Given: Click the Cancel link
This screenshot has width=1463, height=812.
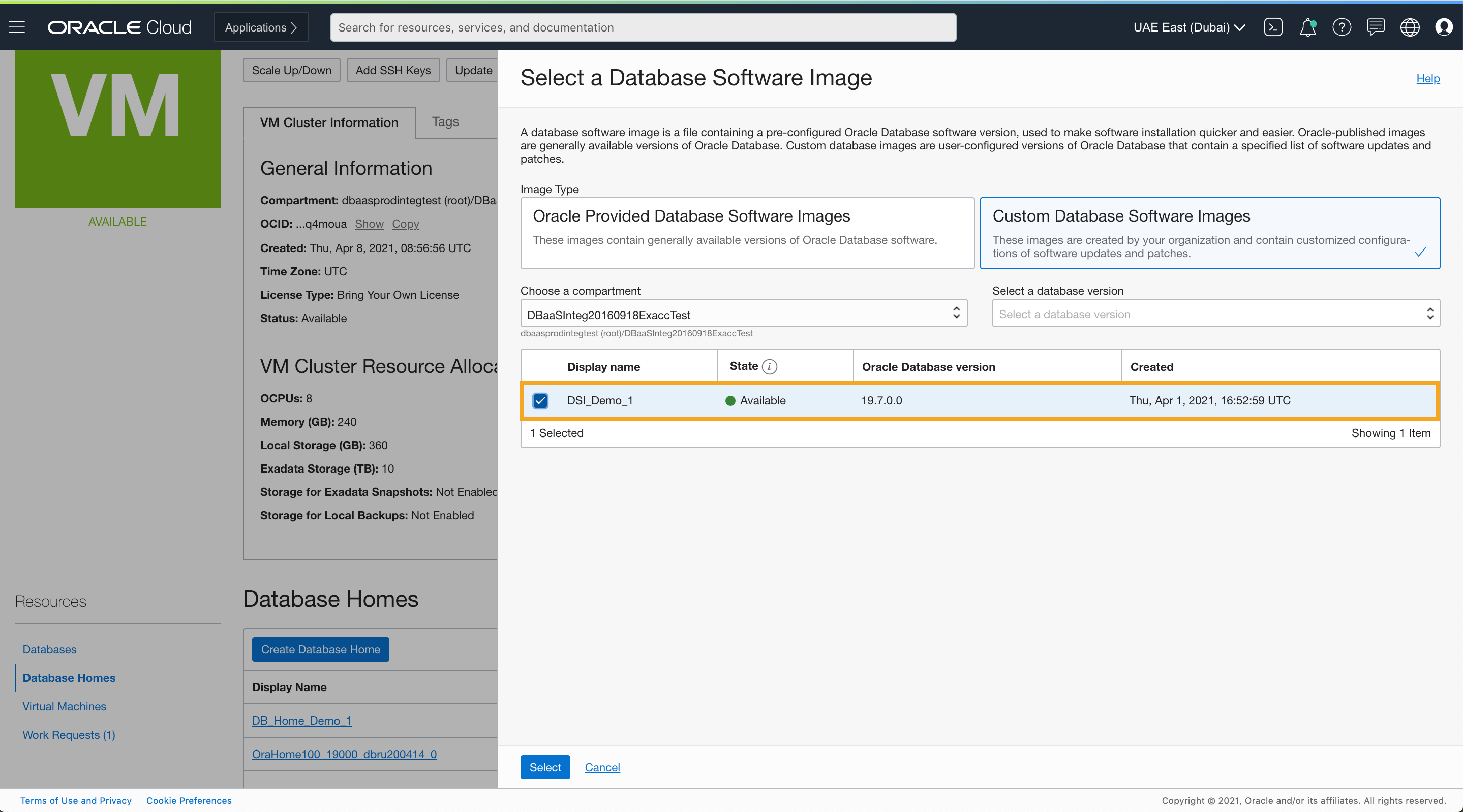Looking at the screenshot, I should coord(602,767).
